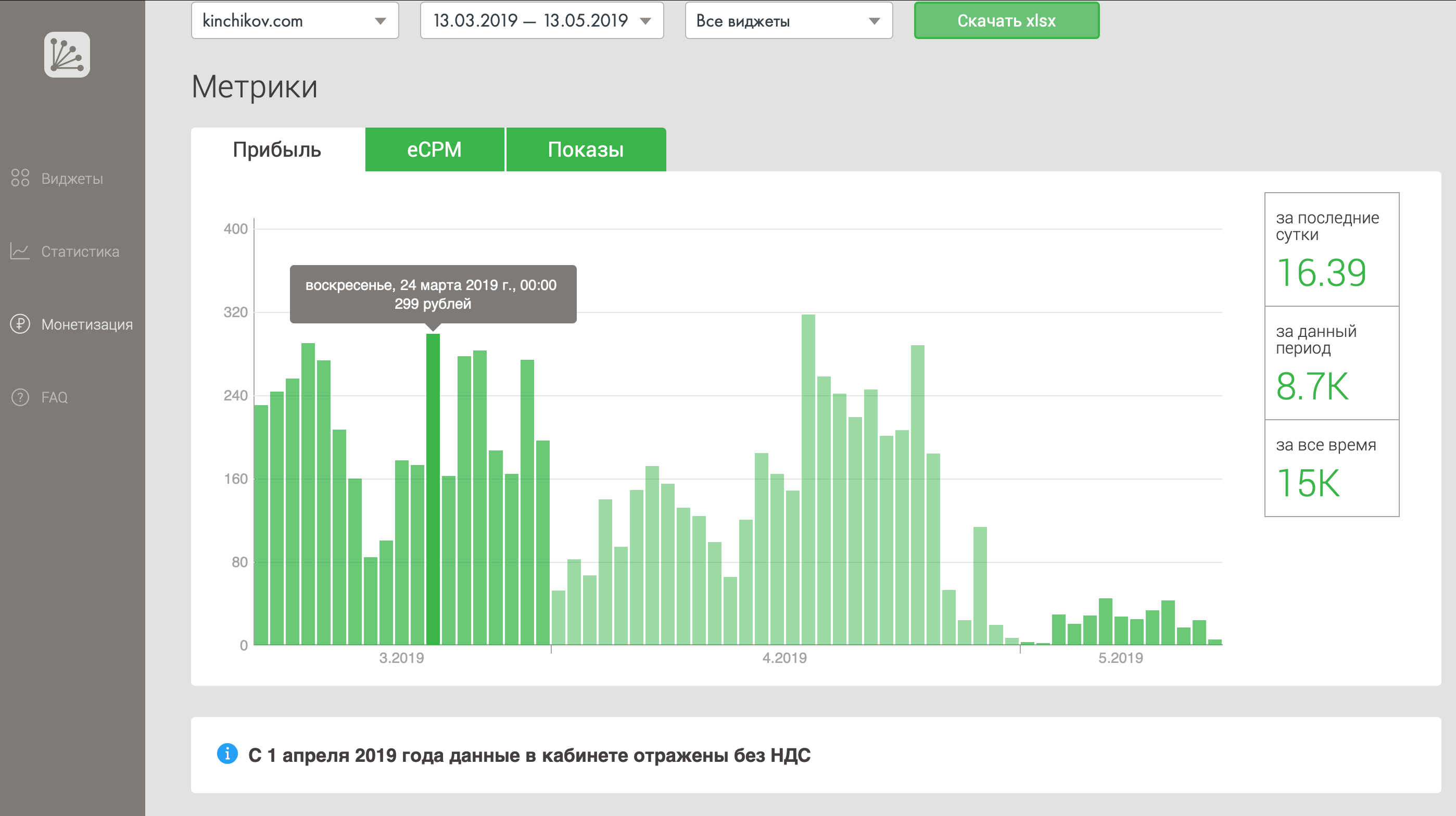Viewport: 1456px width, 816px height.
Task: Click the за последние сутки stat card
Action: [x=1331, y=249]
